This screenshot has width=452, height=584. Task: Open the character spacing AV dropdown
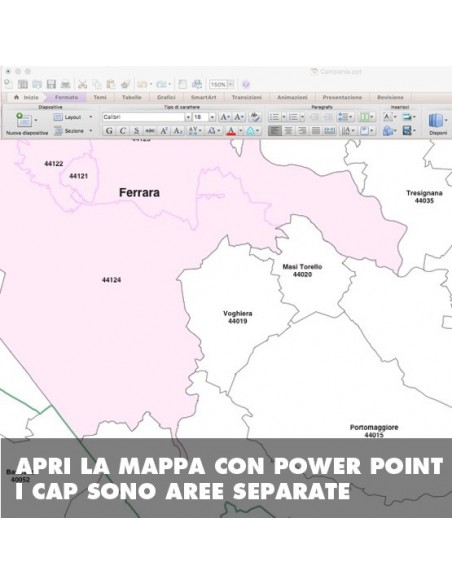tap(195, 130)
